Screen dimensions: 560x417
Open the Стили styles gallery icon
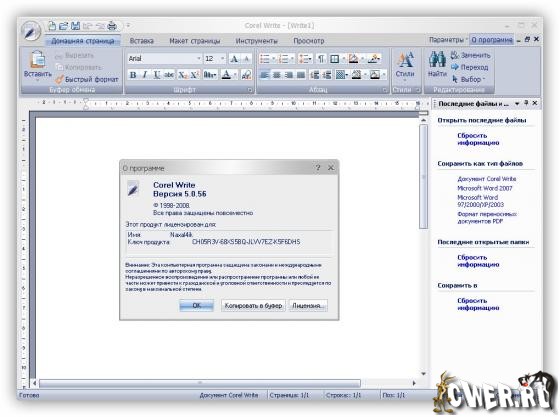pyautogui.click(x=405, y=60)
